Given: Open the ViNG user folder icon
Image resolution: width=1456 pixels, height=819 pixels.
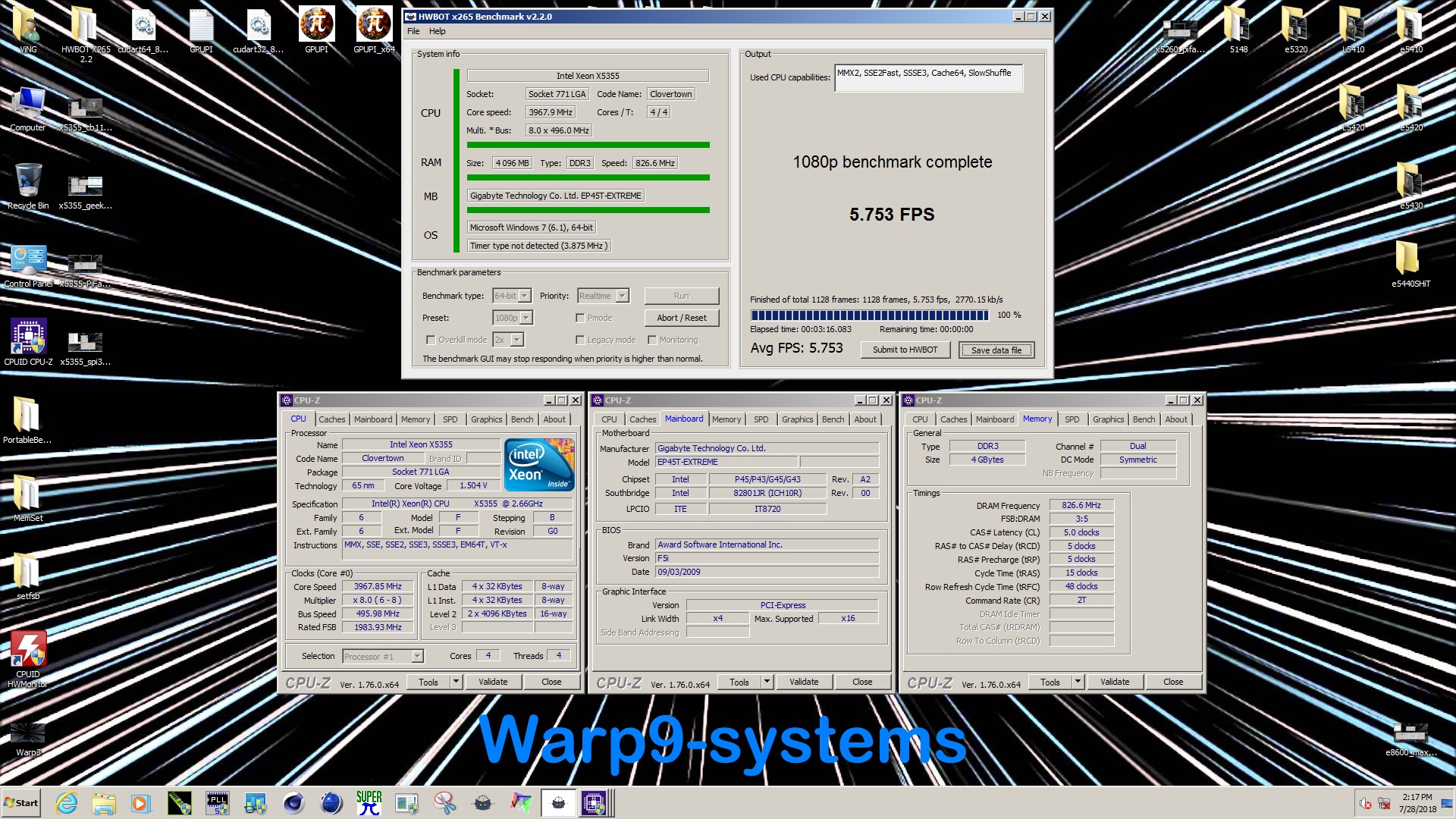Looking at the screenshot, I should tap(28, 30).
